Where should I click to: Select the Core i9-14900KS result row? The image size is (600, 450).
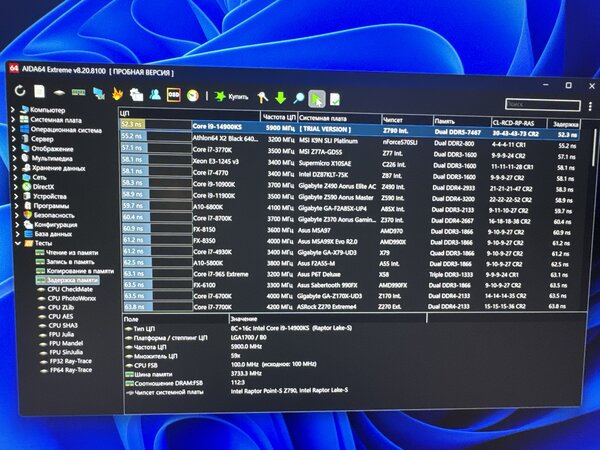[x=349, y=129]
